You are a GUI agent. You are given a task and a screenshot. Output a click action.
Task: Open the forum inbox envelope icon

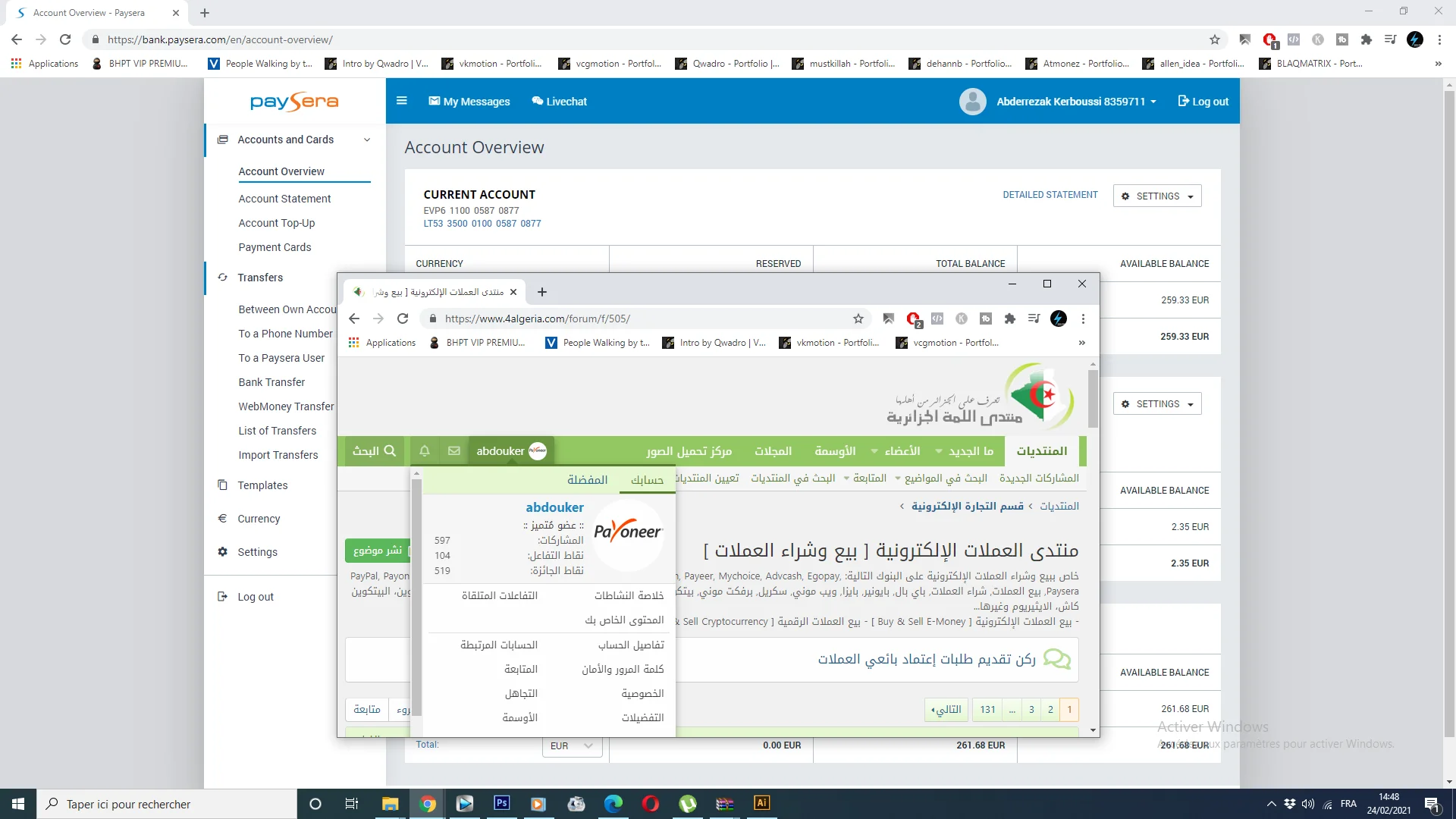click(454, 451)
